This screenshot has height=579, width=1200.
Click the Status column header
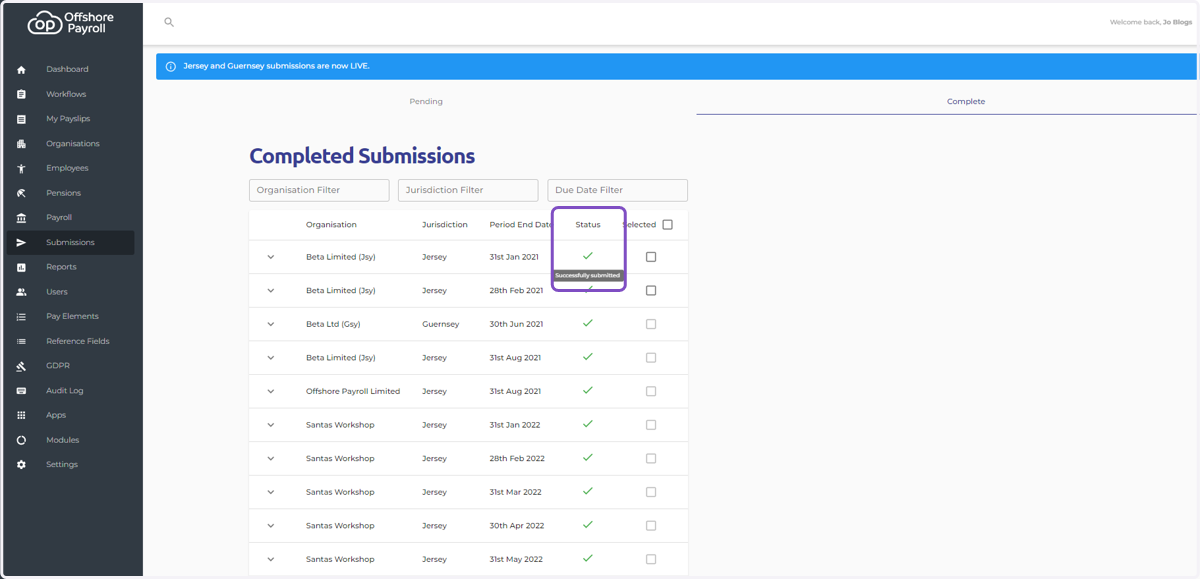[588, 225]
